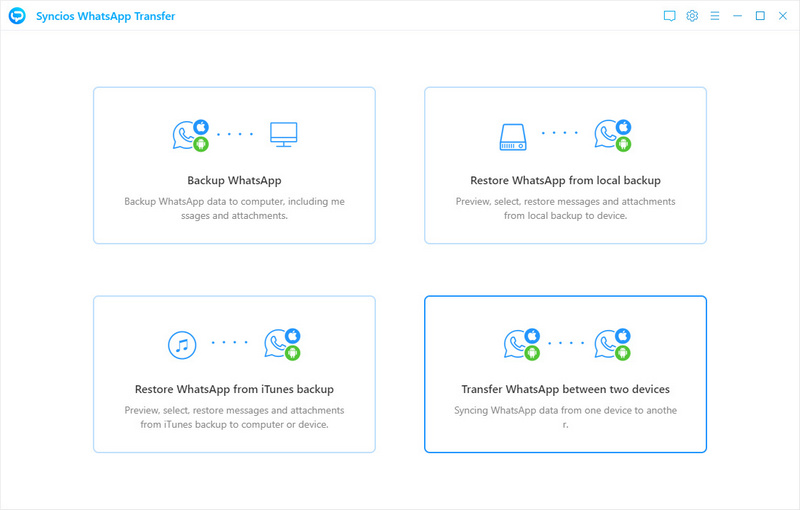Viewport: 800px width, 510px height.
Task: Click the Syncios WhatsApp Transfer title text
Action: pos(106,16)
